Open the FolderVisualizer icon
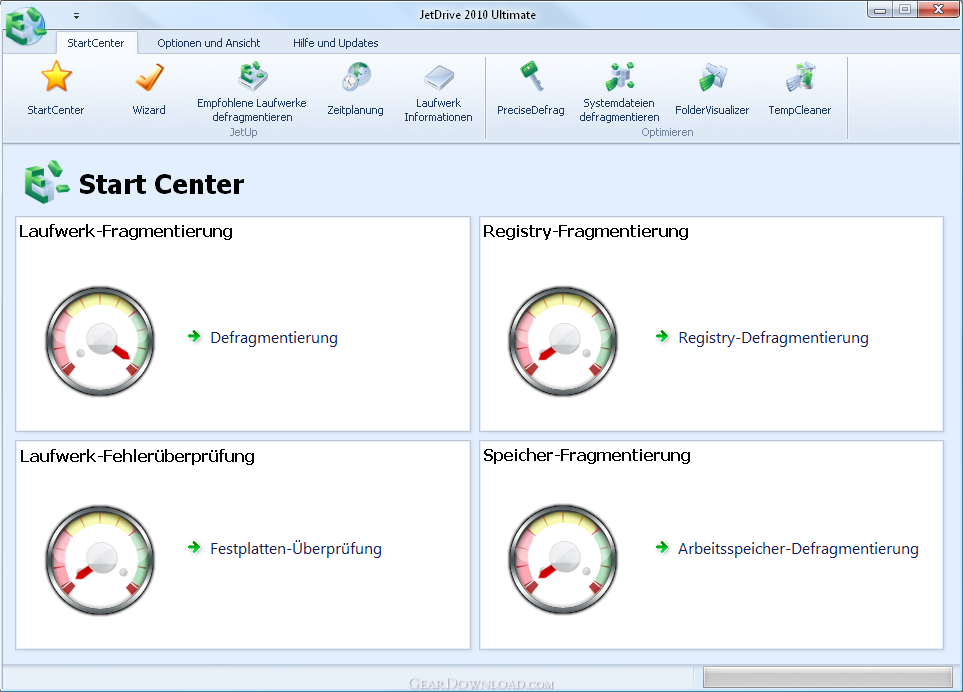Viewport: 963px width, 692px height. [x=712, y=77]
